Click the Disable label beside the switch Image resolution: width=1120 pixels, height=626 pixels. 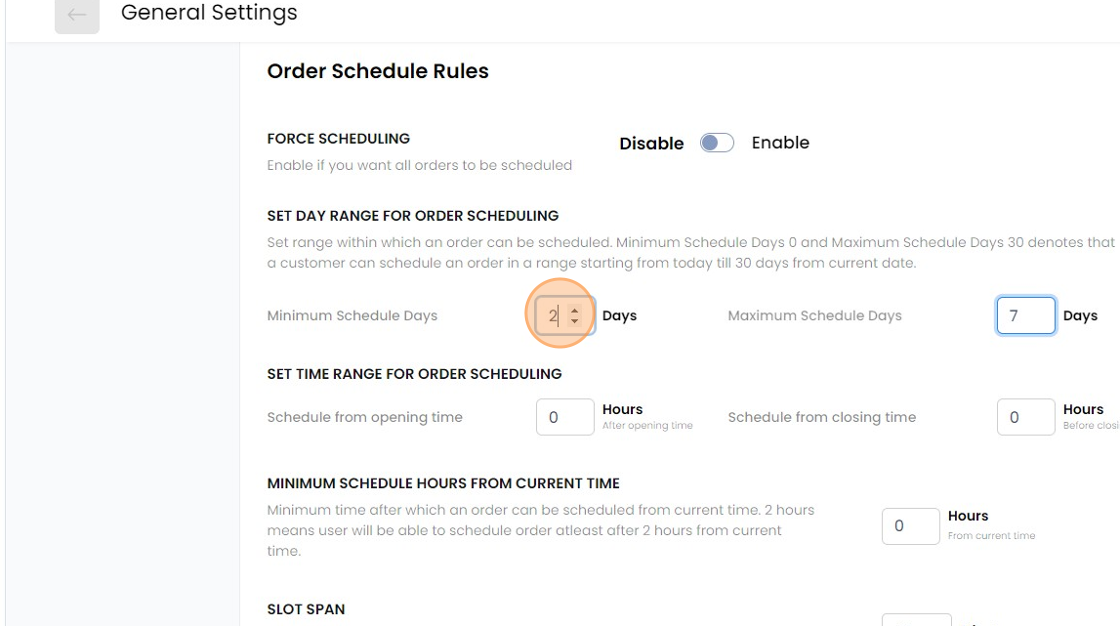[x=651, y=144]
